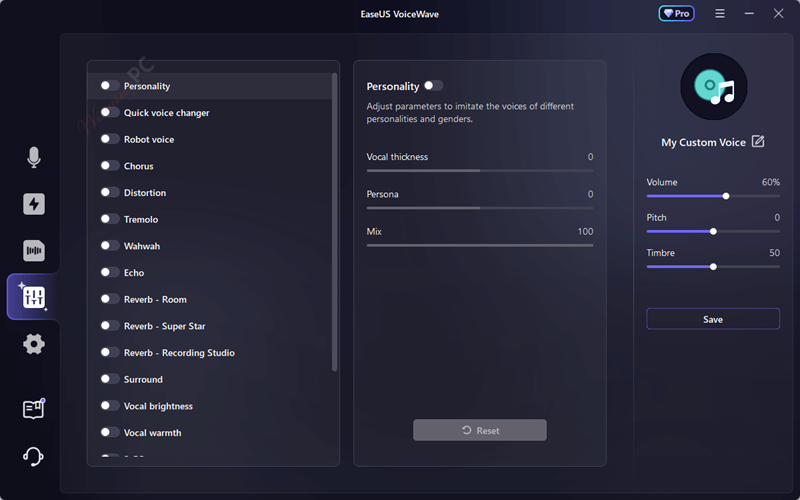800x500 pixels.
Task: Click the Persona slider track
Action: click(x=480, y=208)
